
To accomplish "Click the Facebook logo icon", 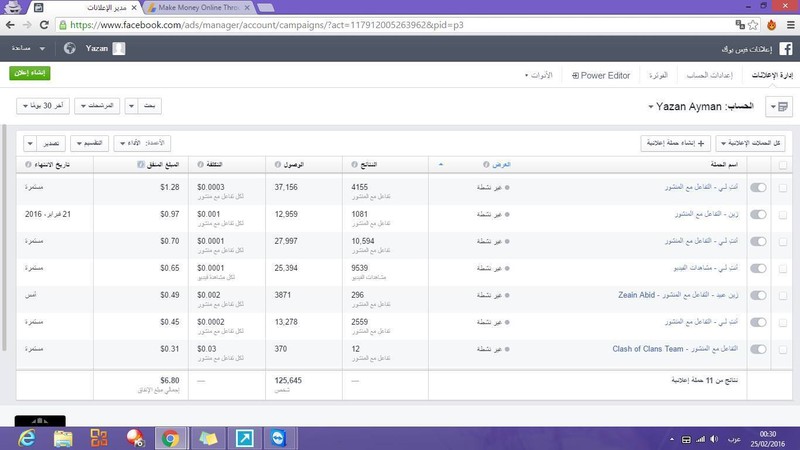I will point(786,48).
